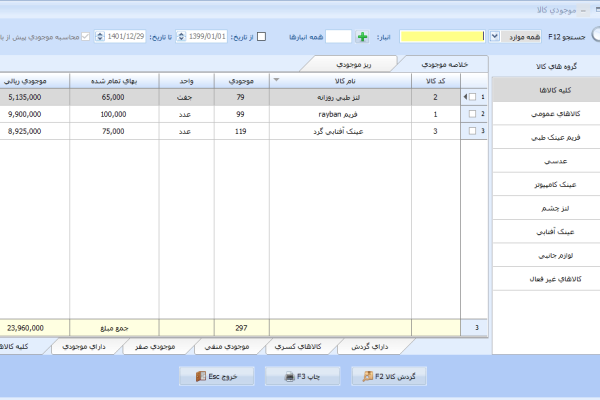Select کلیه کالاها product group
600x400 pixels.
(x=546, y=90)
